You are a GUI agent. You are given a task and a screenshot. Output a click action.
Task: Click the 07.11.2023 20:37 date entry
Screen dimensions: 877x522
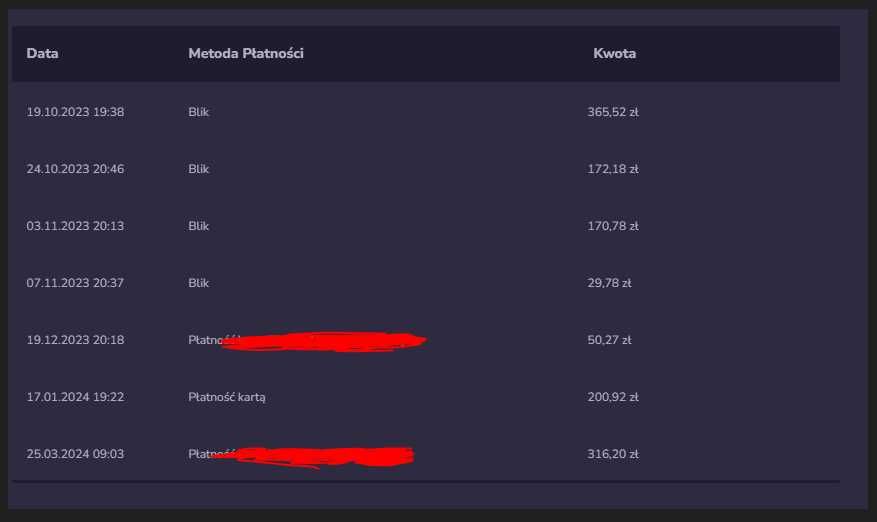coord(75,283)
